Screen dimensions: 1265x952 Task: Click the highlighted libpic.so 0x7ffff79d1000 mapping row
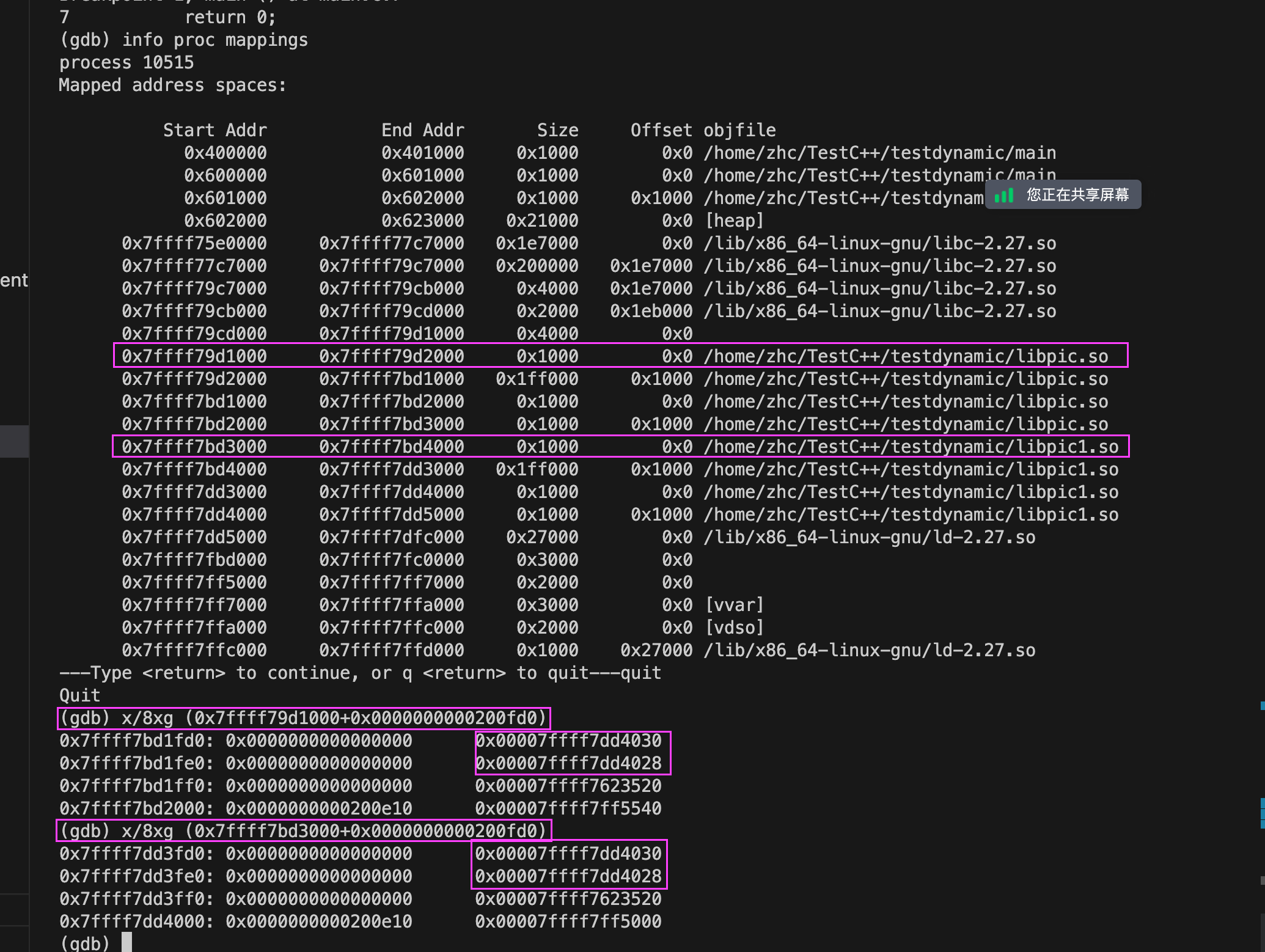tap(620, 356)
